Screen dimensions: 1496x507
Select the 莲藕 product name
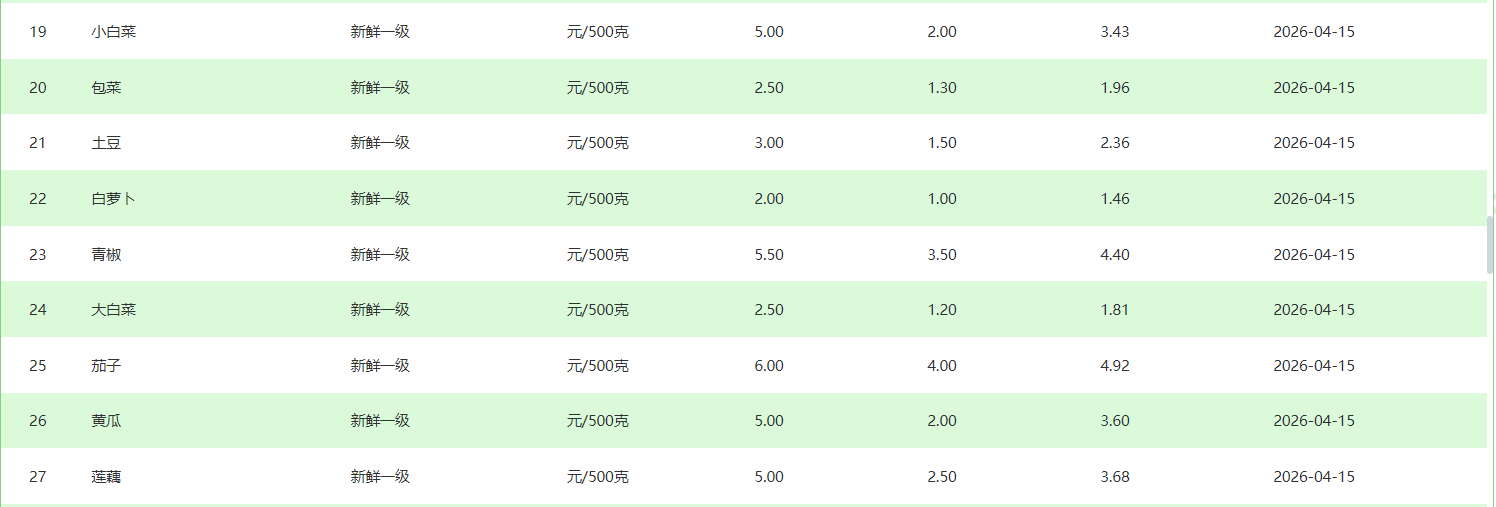coord(106,477)
